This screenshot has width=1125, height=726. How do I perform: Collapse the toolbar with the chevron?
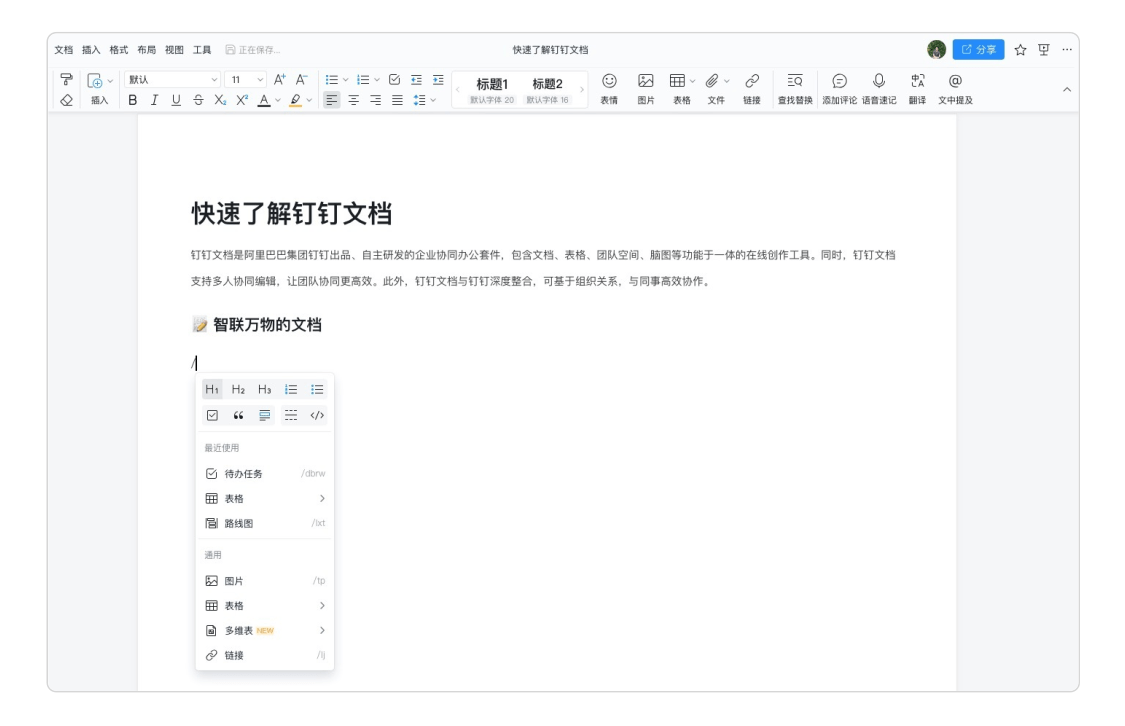click(1067, 90)
